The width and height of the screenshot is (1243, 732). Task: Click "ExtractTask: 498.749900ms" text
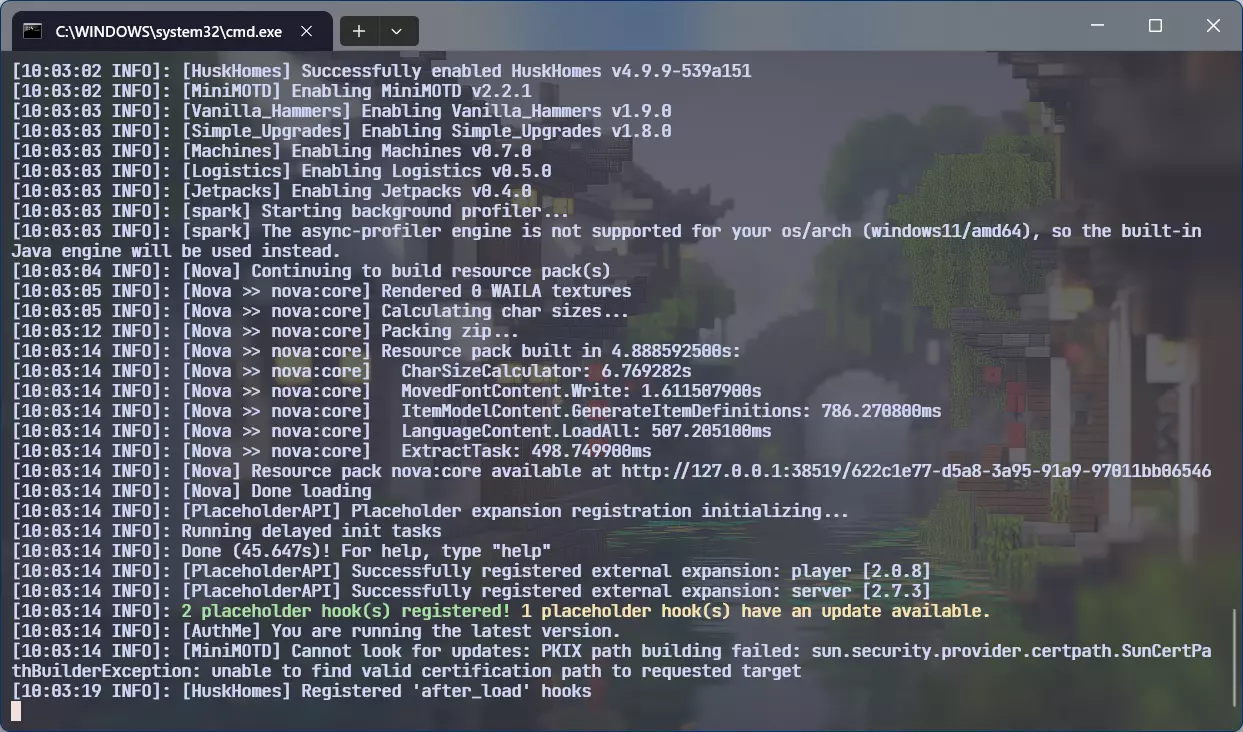(526, 451)
